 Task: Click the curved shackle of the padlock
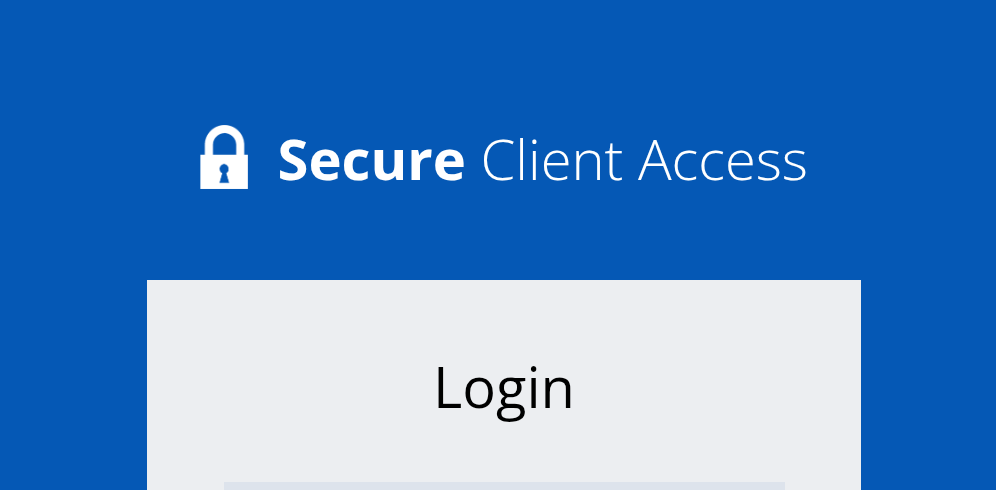click(x=224, y=138)
